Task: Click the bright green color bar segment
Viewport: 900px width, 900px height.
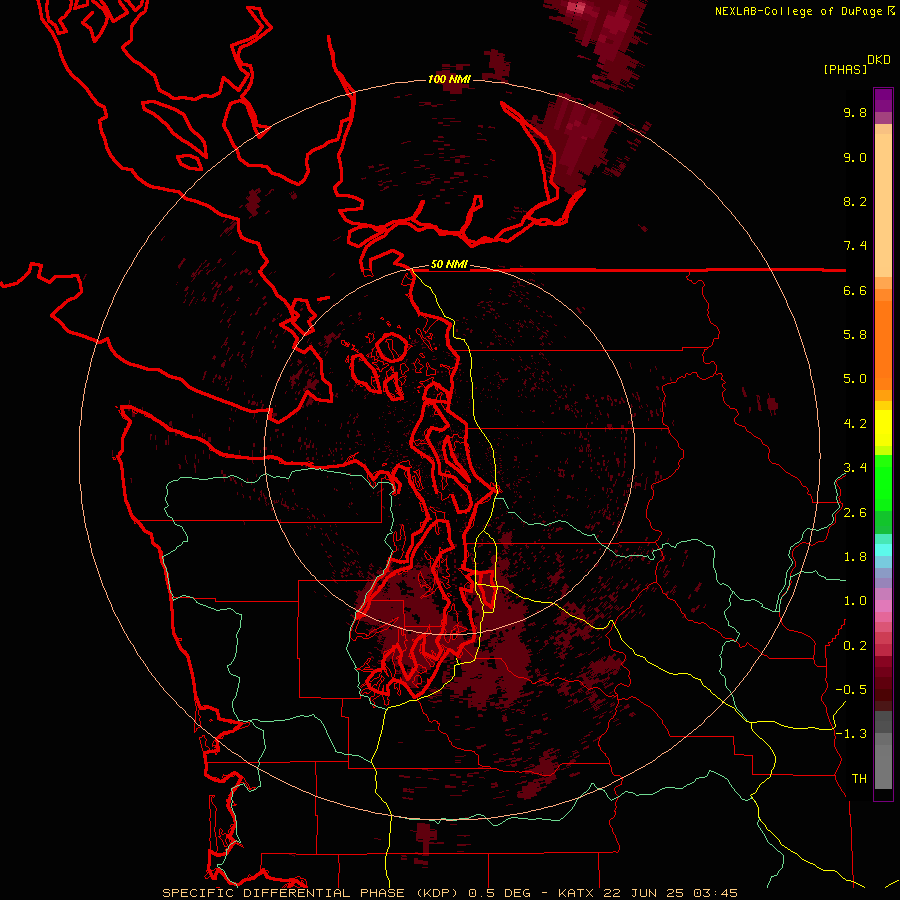Action: [883, 482]
